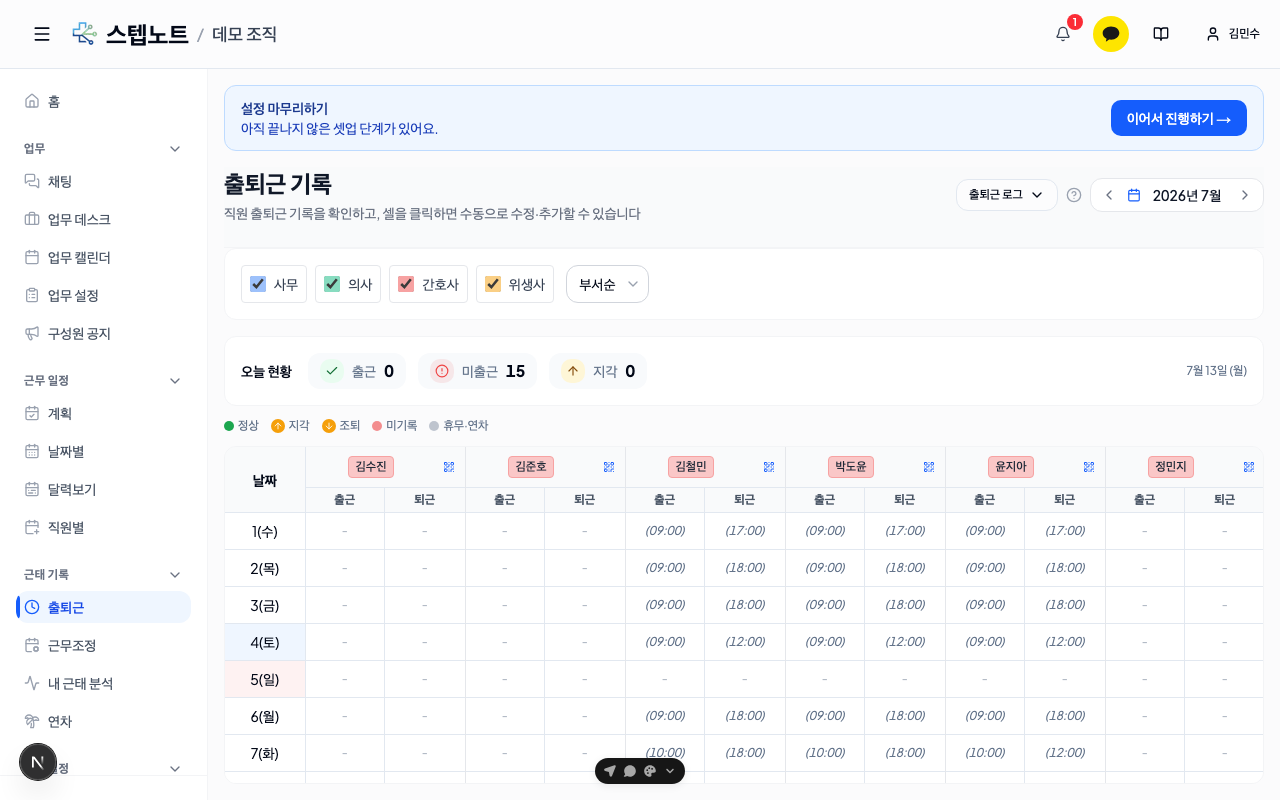1280x800 pixels.
Task: Open the notifications bell
Action: (1063, 34)
